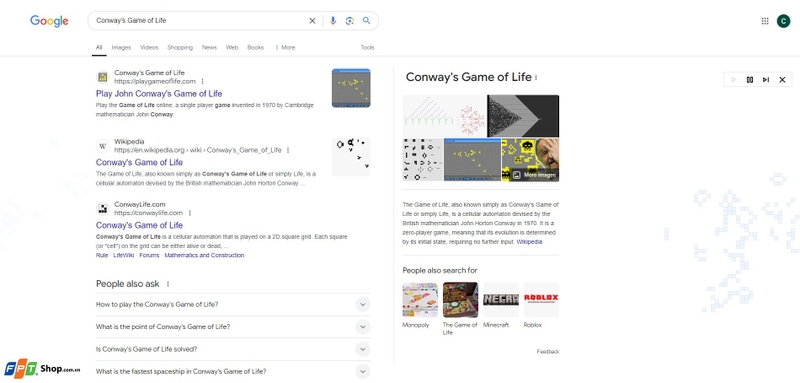Viewport: 800px width, 383px height.
Task: Switch to the Videos tab
Action: [149, 47]
